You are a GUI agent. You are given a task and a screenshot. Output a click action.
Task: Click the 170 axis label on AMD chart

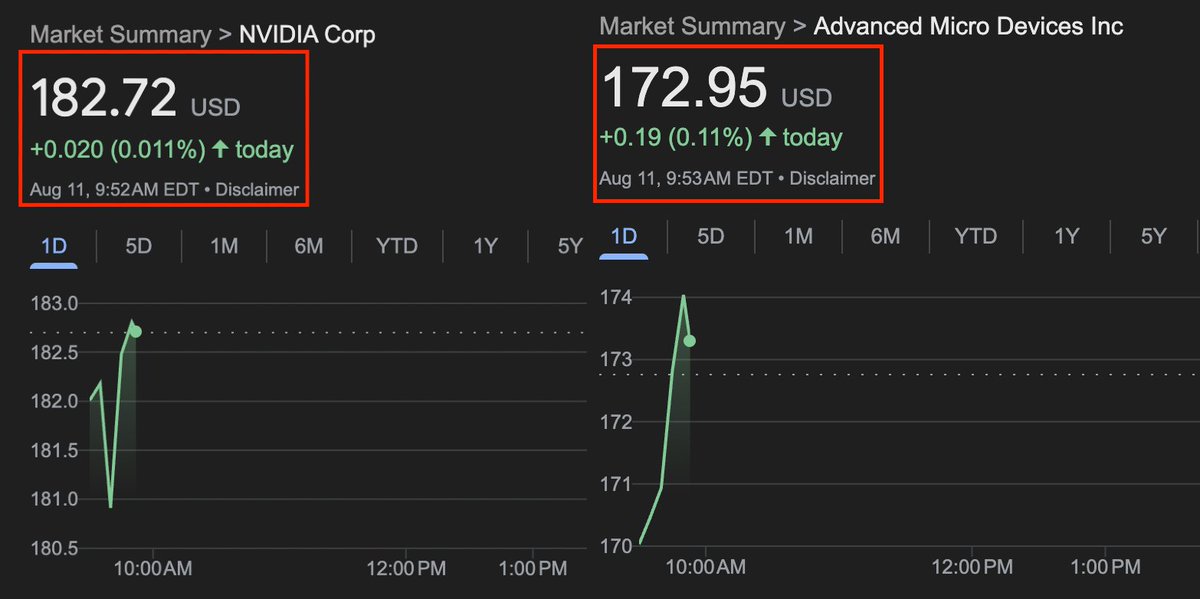tap(616, 546)
